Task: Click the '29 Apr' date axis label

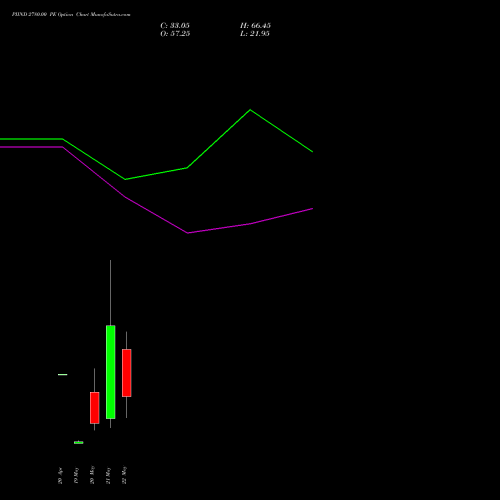Action: pyautogui.click(x=60, y=476)
